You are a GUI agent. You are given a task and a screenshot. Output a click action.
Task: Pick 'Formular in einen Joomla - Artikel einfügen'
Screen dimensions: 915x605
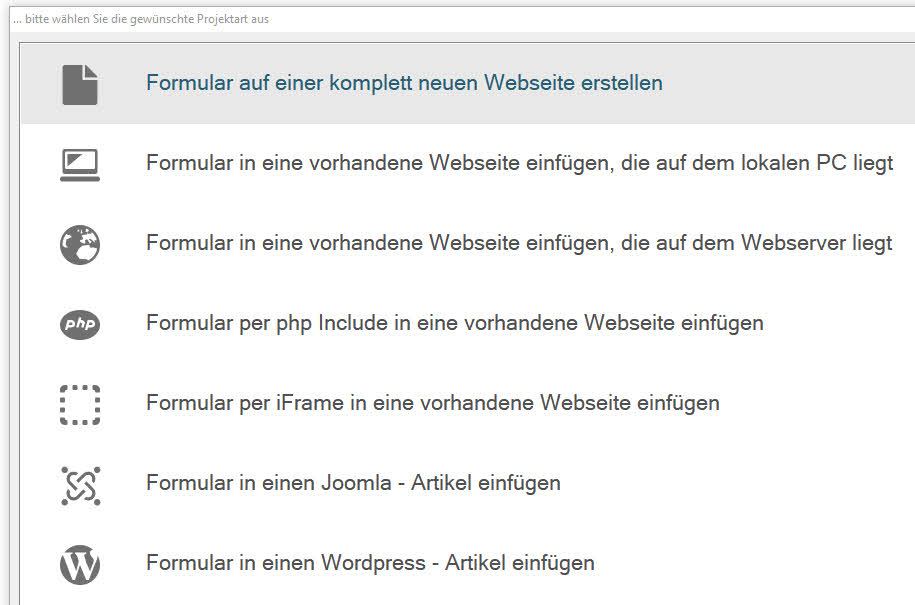click(353, 483)
